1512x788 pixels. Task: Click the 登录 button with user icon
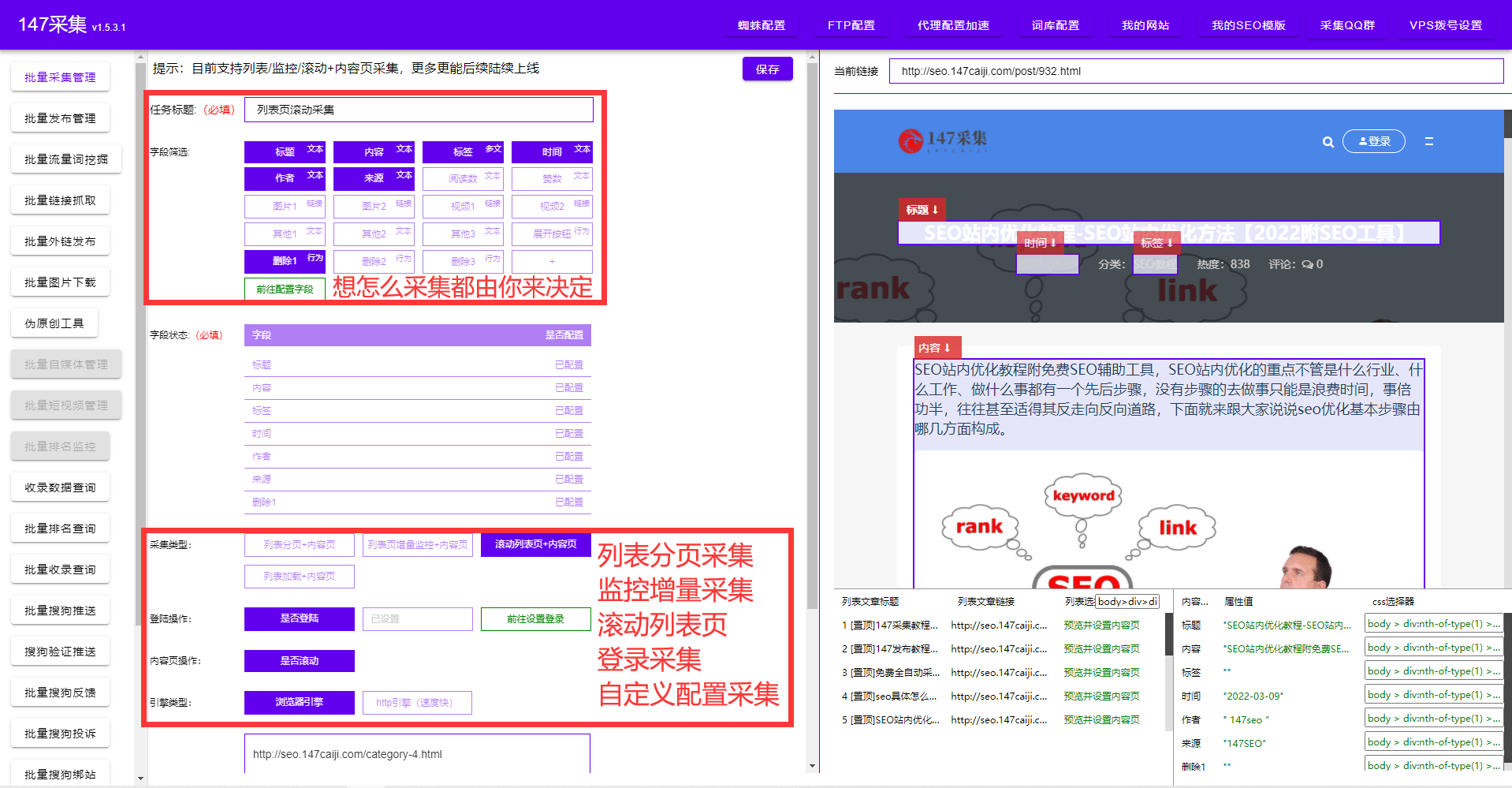[1373, 141]
